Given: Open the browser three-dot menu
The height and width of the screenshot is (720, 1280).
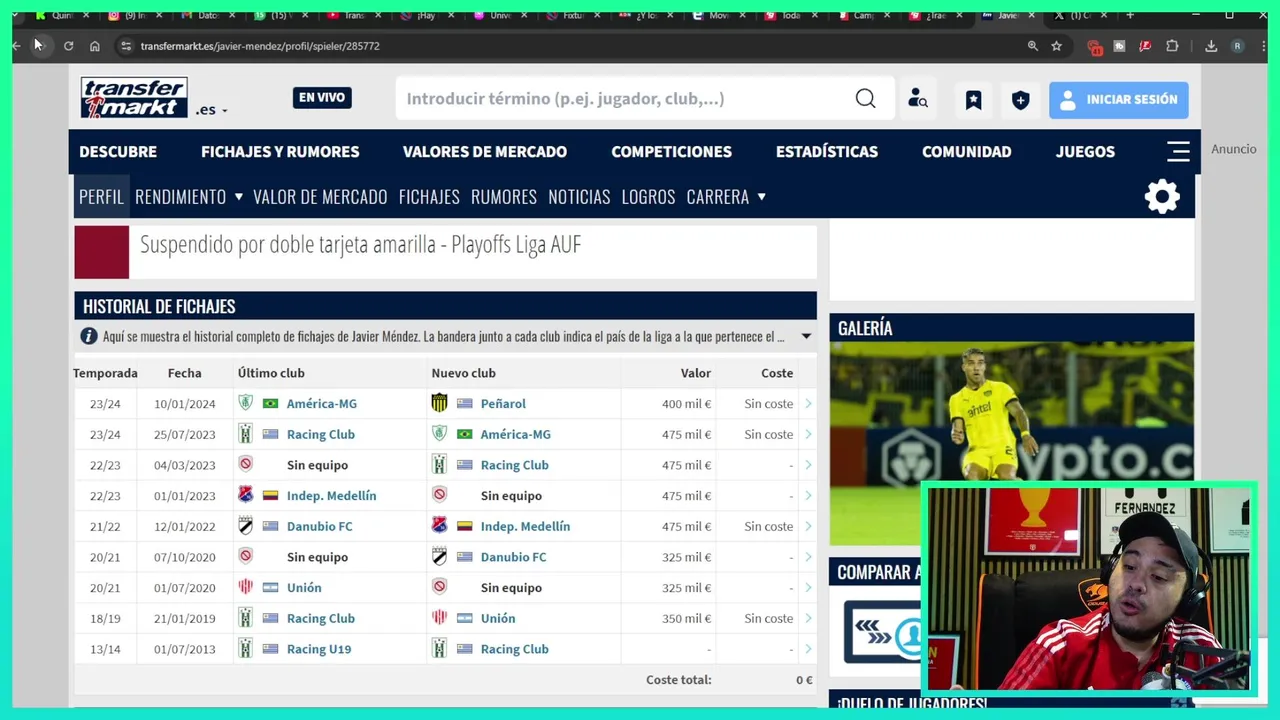Looking at the screenshot, I should (x=1263, y=46).
